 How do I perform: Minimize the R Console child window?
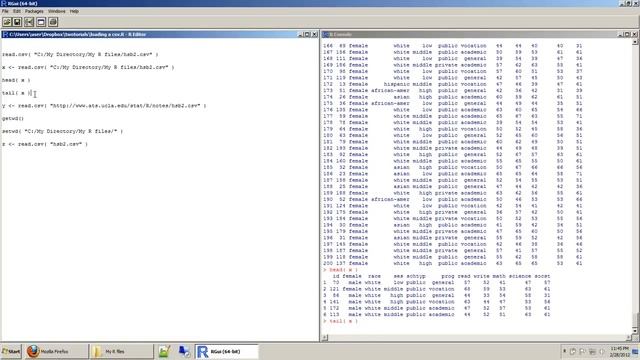point(620,34)
